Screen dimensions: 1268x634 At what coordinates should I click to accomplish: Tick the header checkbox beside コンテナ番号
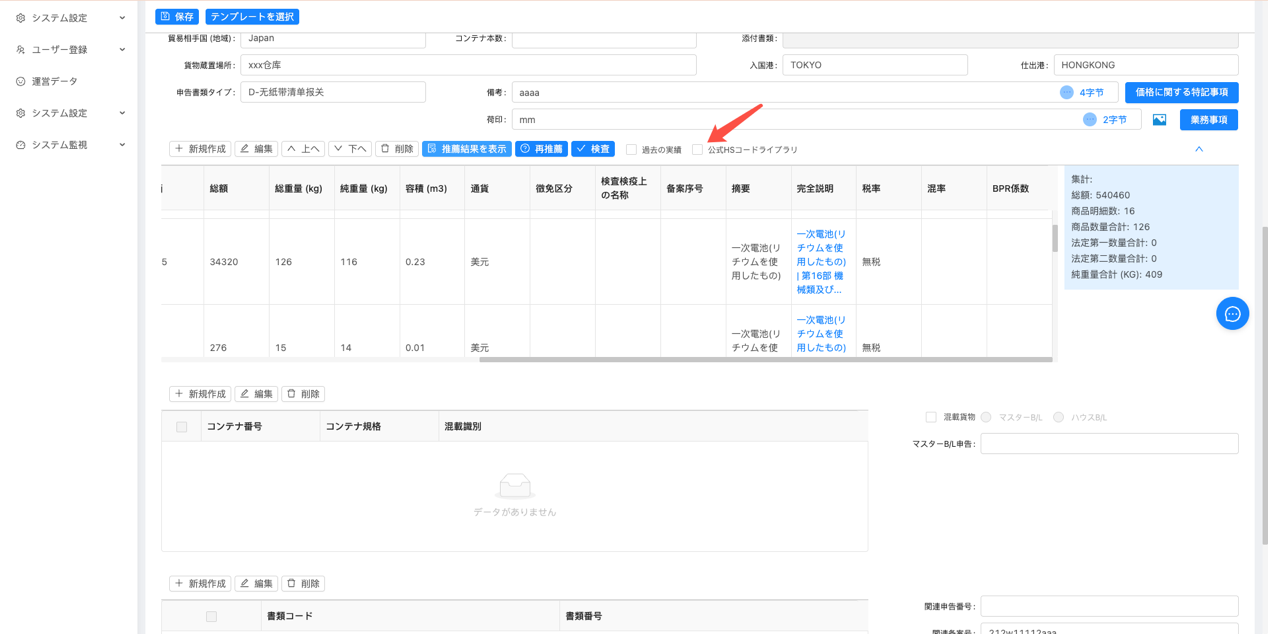coord(181,427)
